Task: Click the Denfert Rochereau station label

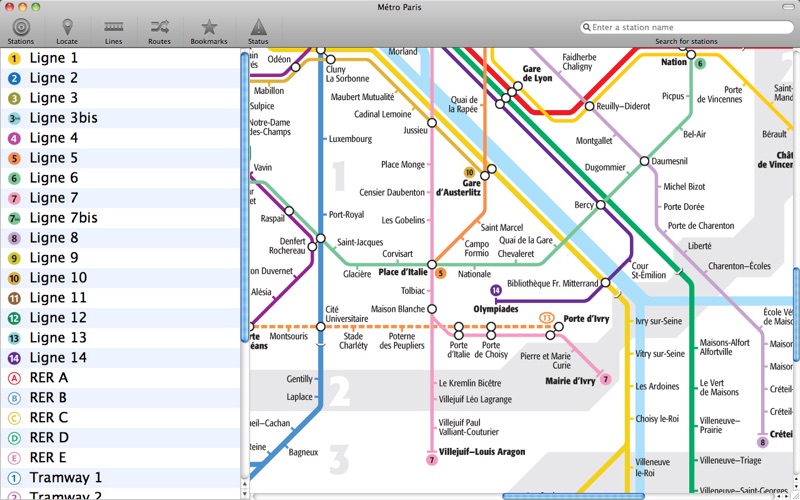Action: [287, 246]
